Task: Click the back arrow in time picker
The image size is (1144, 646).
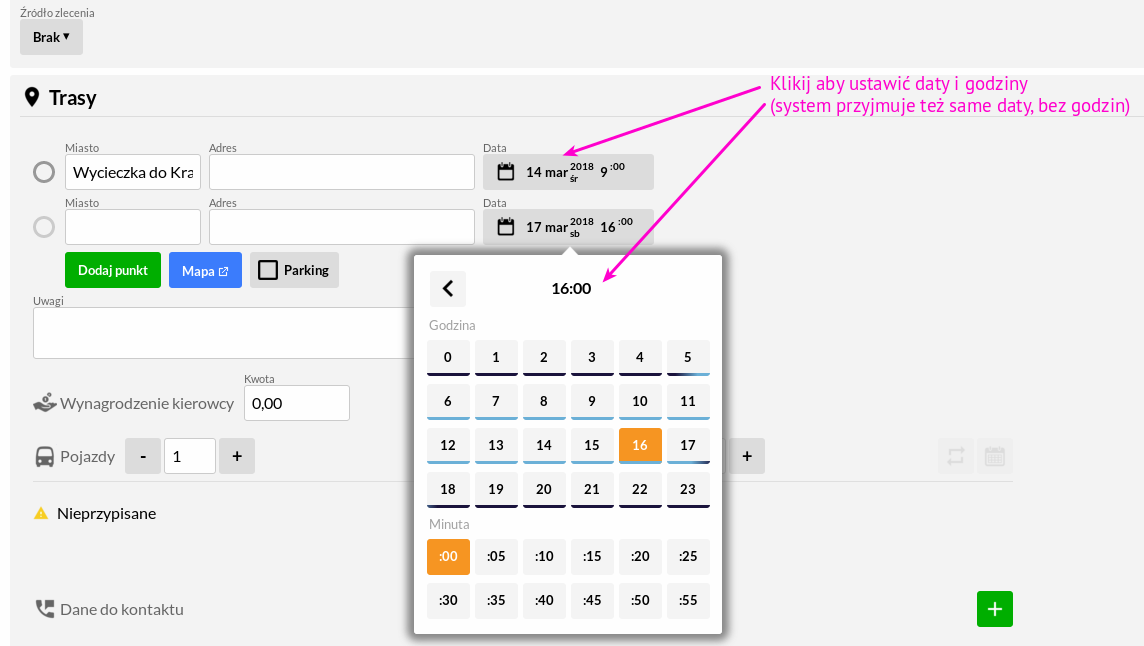Action: [x=448, y=289]
